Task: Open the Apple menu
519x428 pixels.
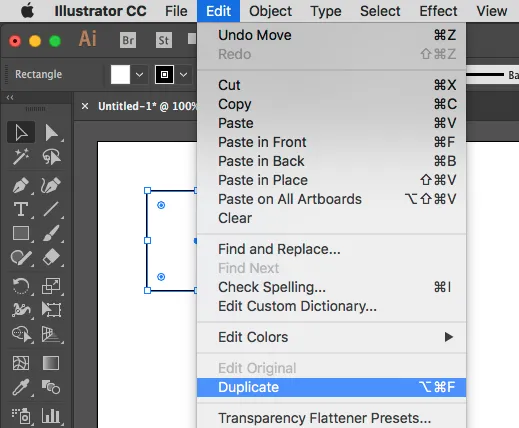Action: 27,11
